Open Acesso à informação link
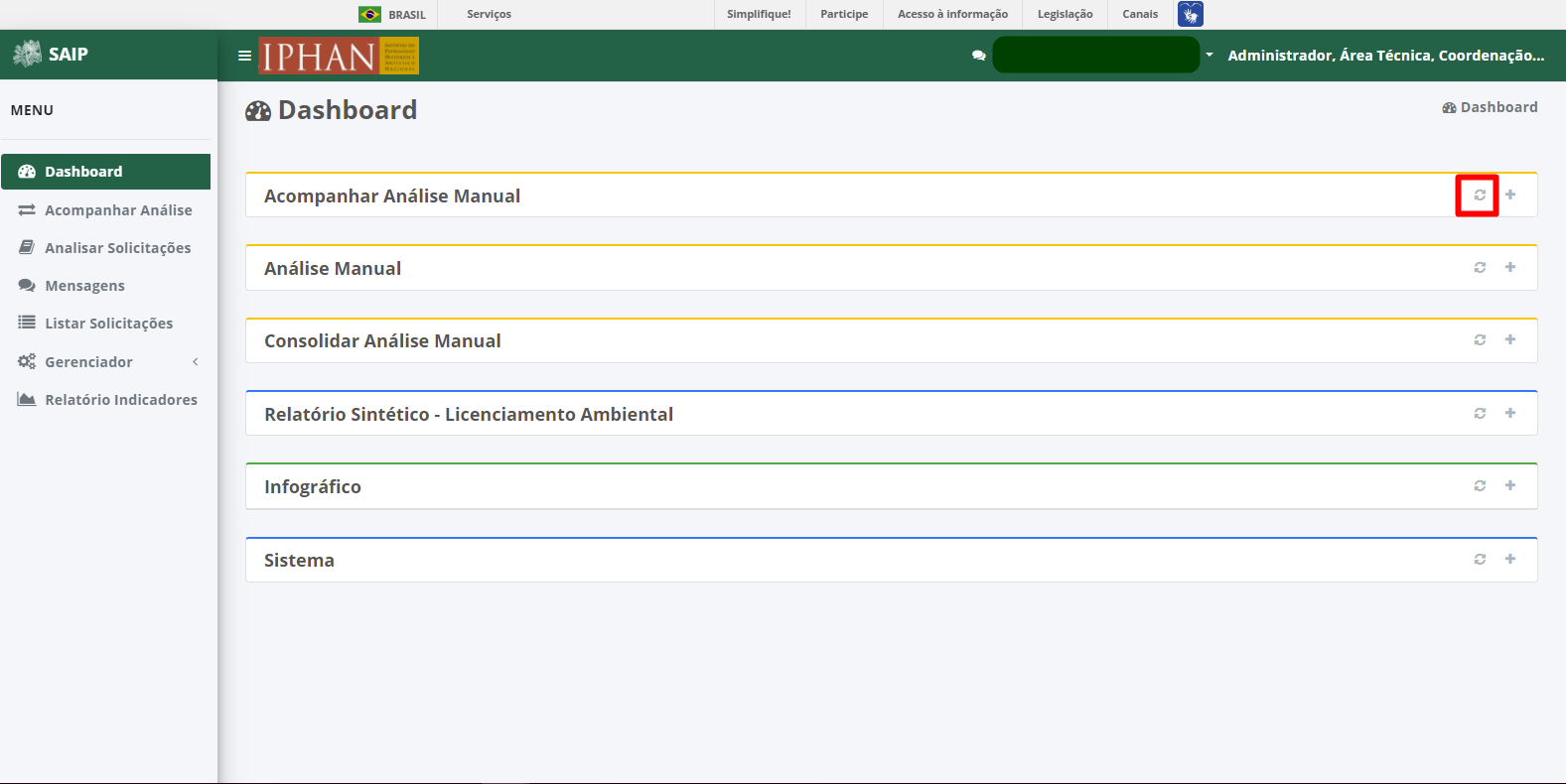Screen dimensions: 1566x784 pos(952,14)
